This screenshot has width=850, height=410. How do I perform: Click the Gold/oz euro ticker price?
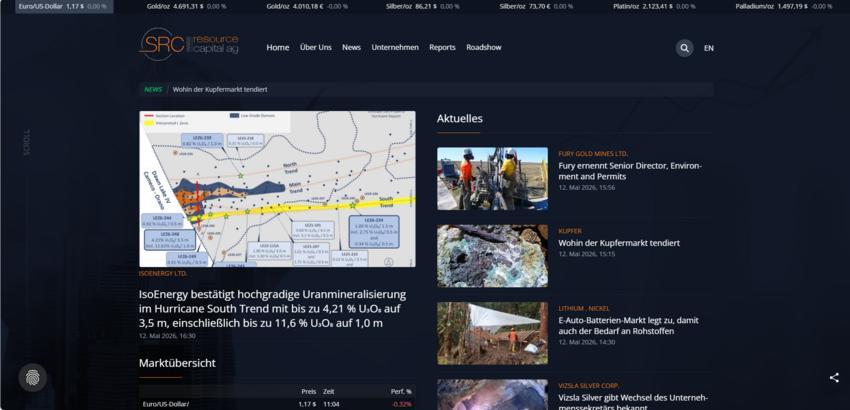307,7
